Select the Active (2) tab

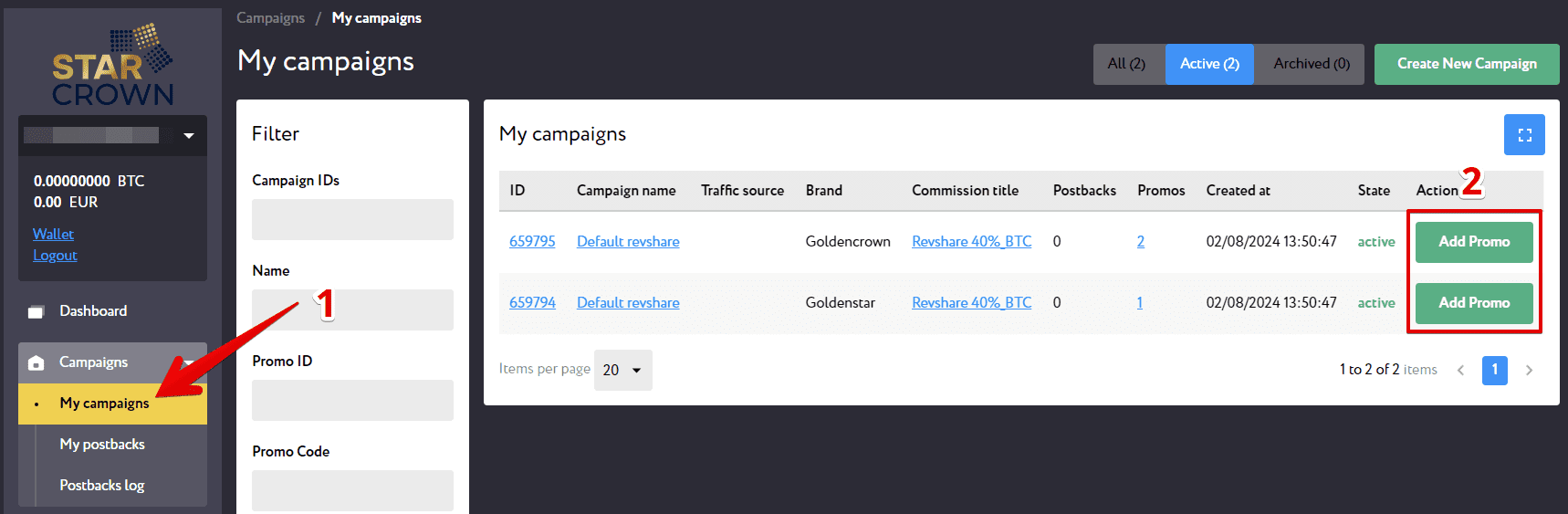pyautogui.click(x=1209, y=64)
